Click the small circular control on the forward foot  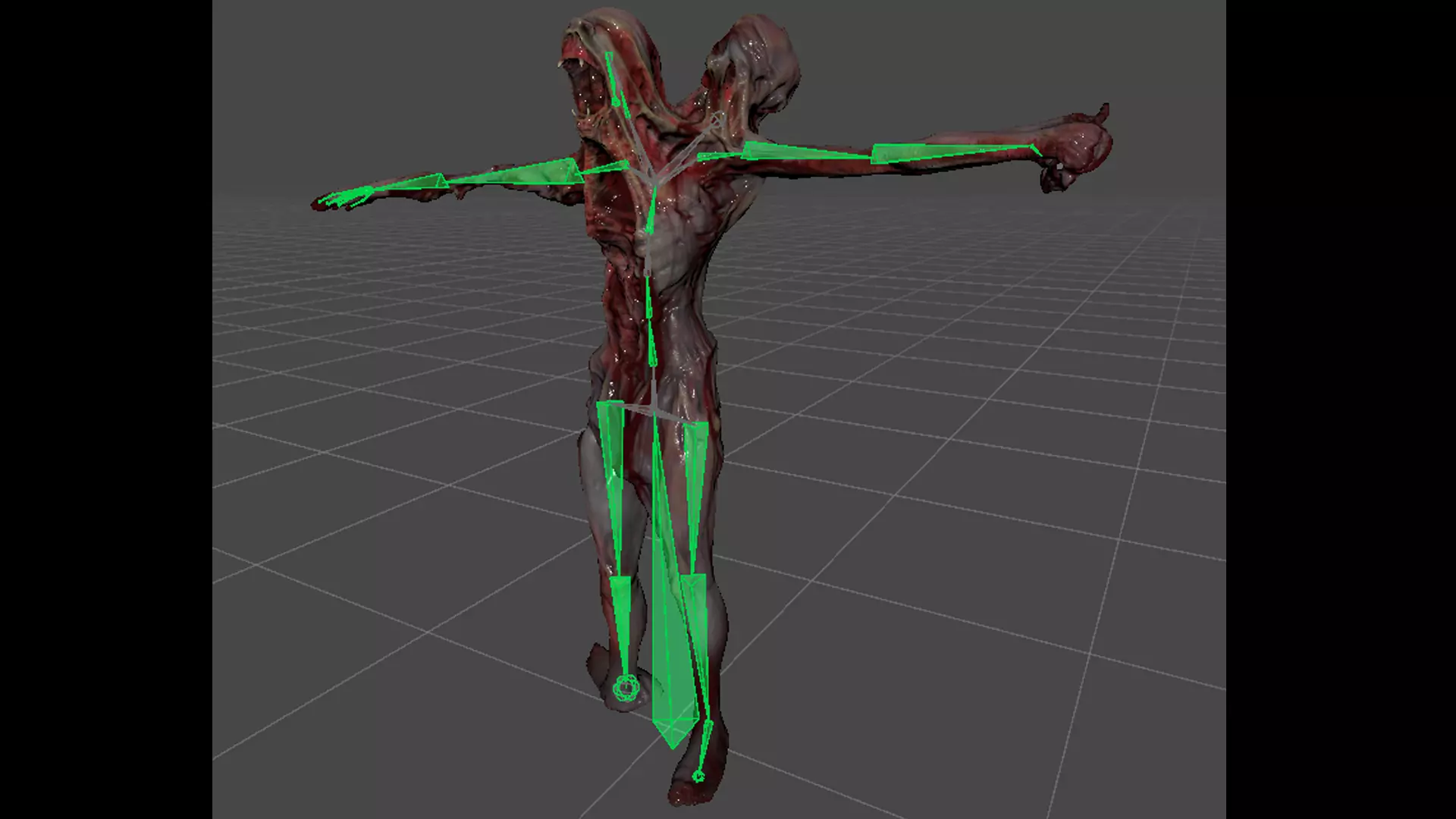pyautogui.click(x=698, y=776)
